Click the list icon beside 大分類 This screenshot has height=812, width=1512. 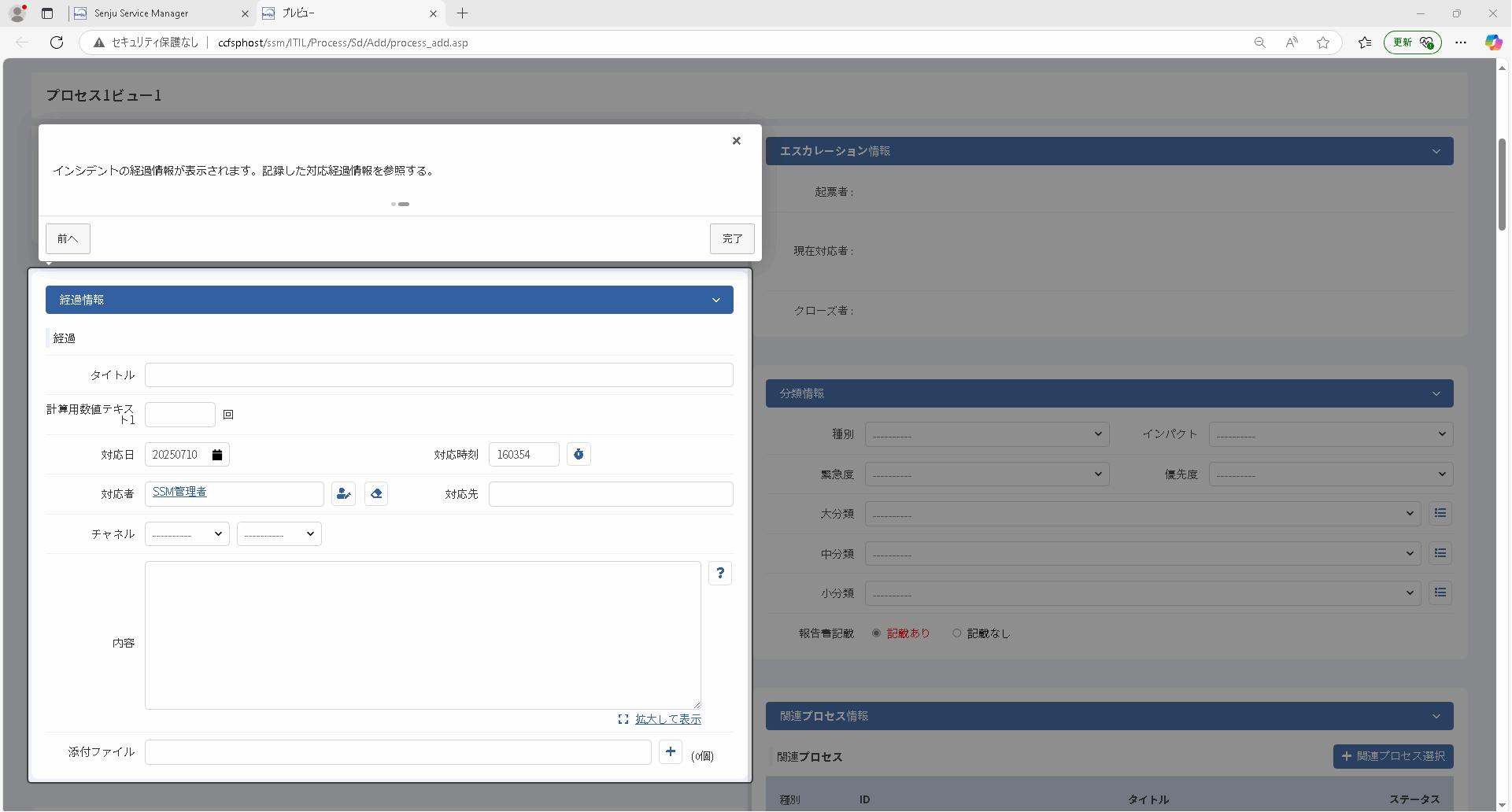pyautogui.click(x=1440, y=513)
